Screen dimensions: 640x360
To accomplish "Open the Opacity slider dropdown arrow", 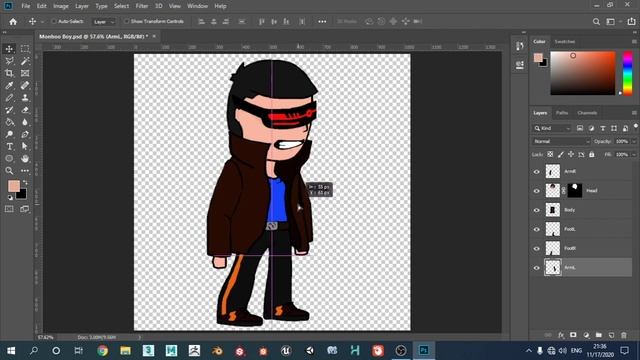I will tap(634, 142).
